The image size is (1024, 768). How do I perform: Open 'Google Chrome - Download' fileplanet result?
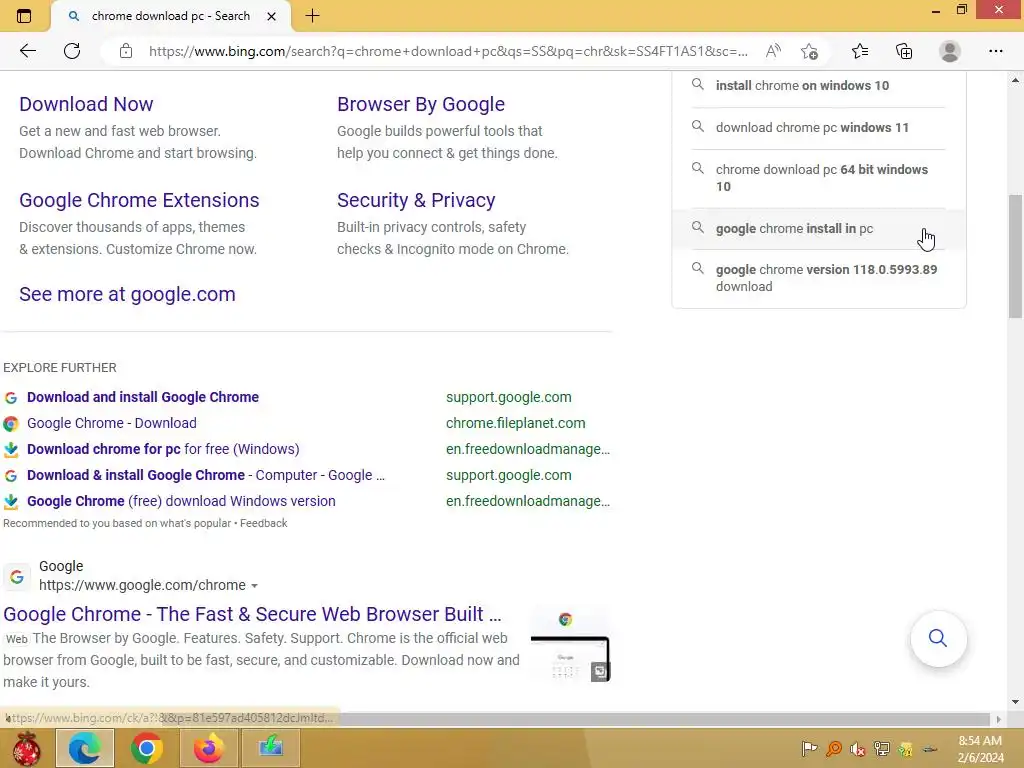pyautogui.click(x=112, y=423)
